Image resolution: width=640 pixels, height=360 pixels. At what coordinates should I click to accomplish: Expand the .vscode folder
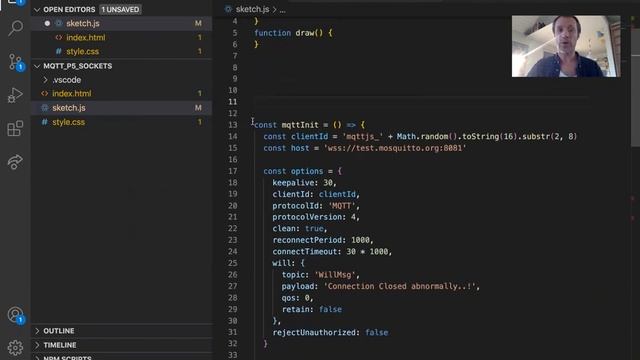click(x=122, y=80)
